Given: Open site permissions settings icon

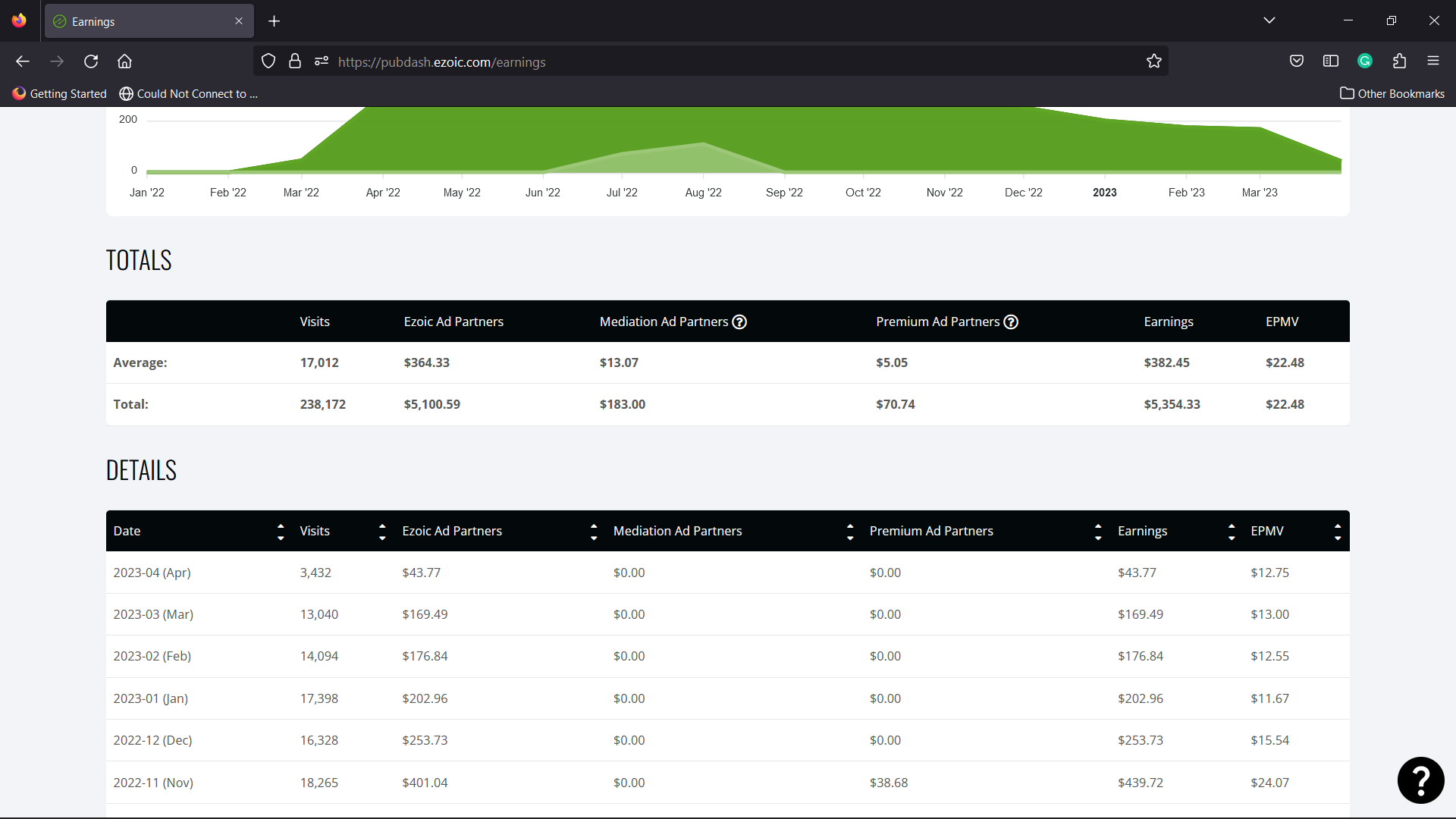Looking at the screenshot, I should [x=322, y=61].
